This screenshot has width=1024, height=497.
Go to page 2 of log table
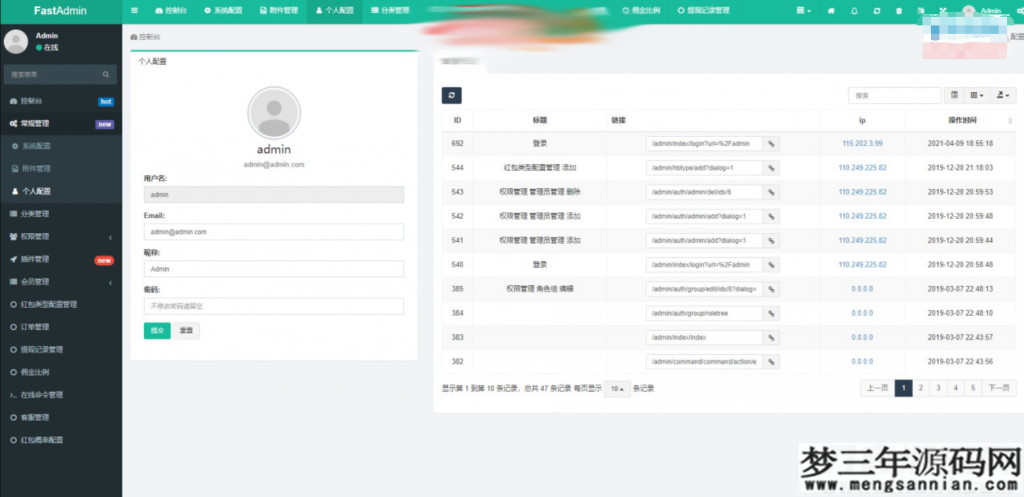coord(921,388)
